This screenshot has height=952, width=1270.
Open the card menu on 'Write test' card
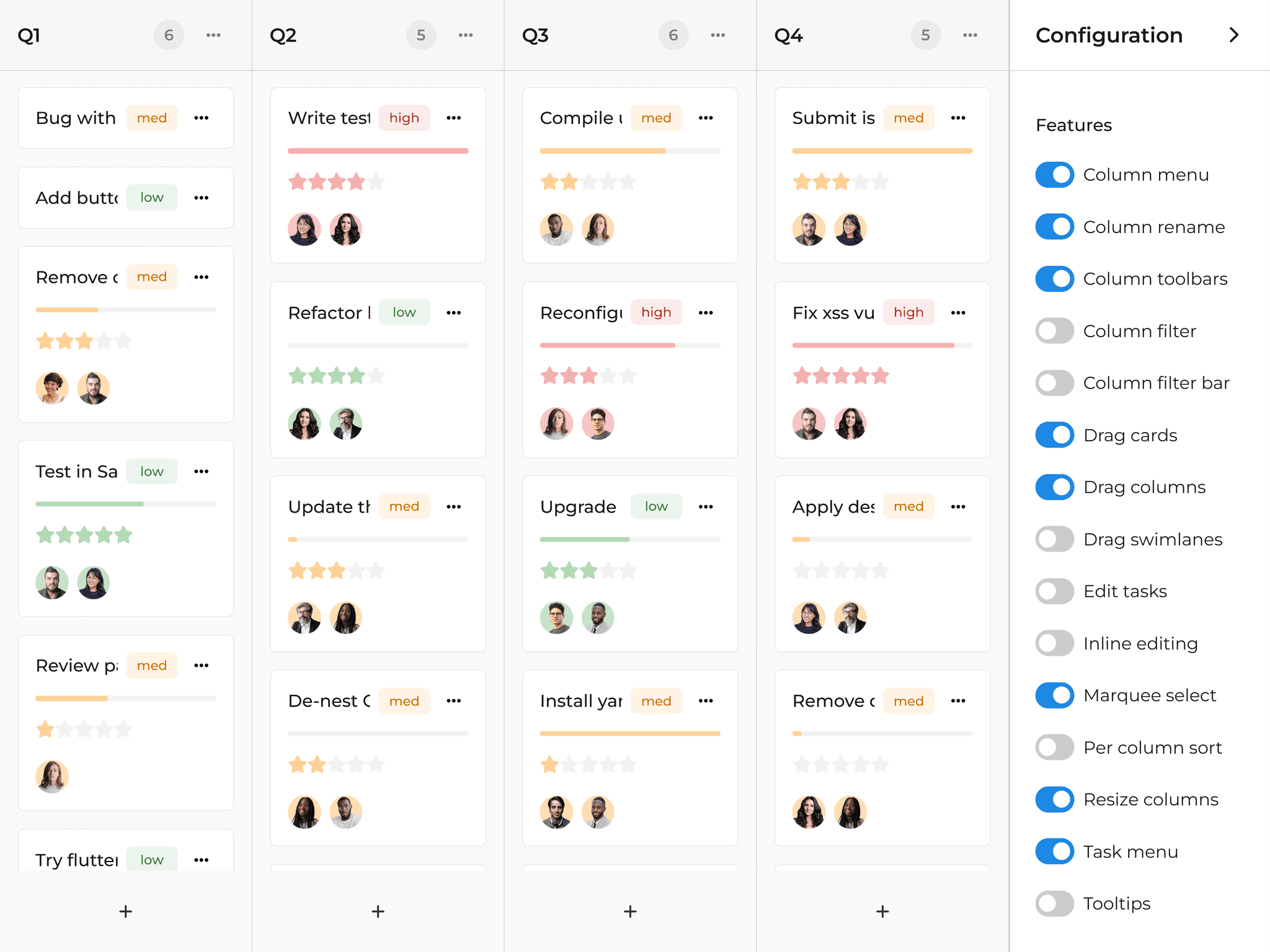pos(454,118)
